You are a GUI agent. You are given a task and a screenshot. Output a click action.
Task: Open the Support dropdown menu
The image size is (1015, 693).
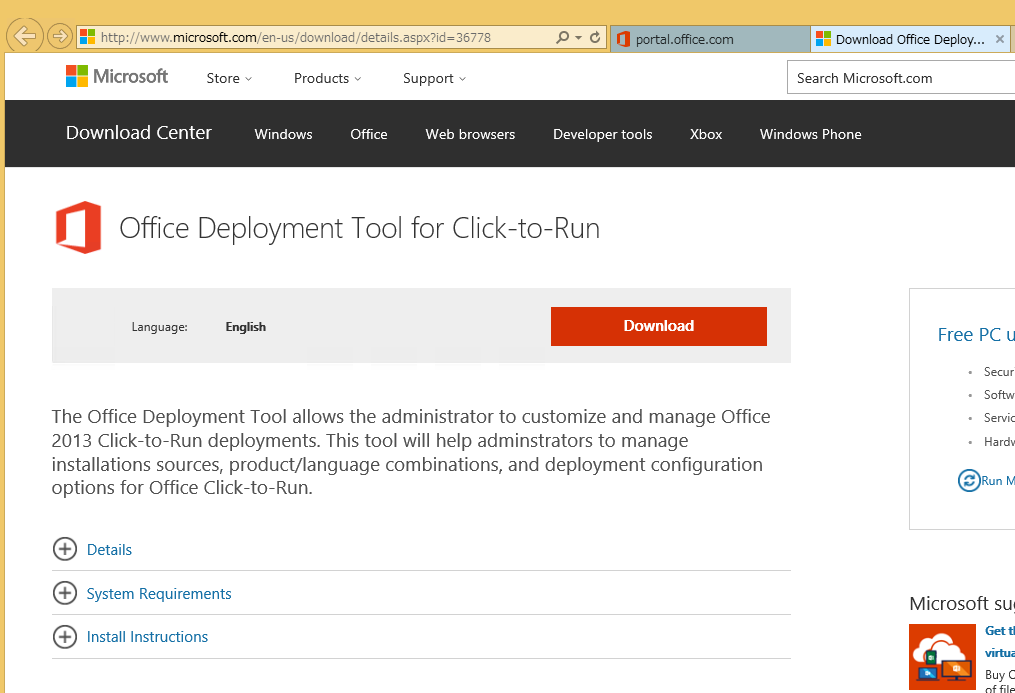[x=434, y=78]
